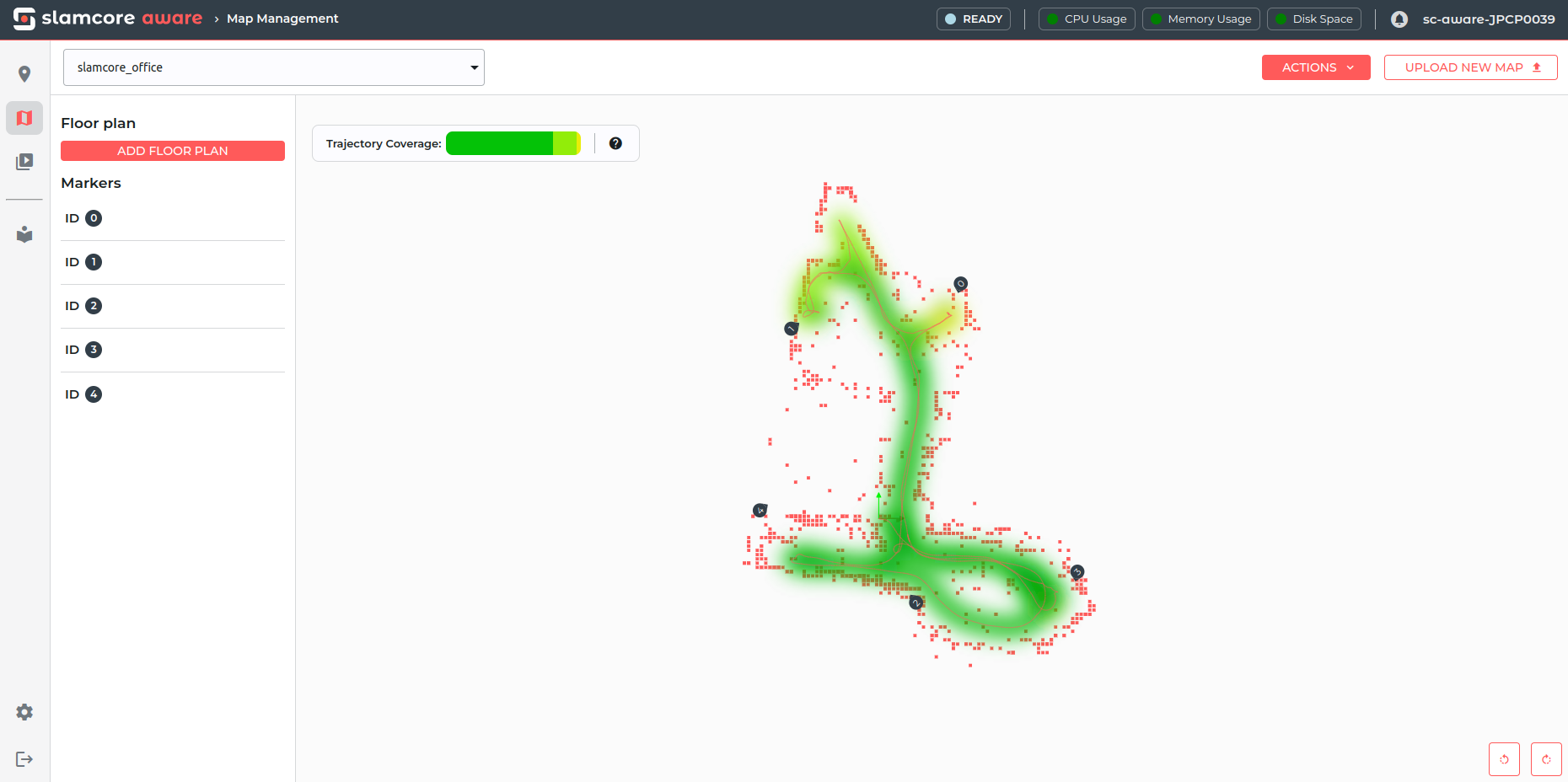Select marker ID 3 in list
Image resolution: width=1568 pixels, height=782 pixels.
point(173,350)
